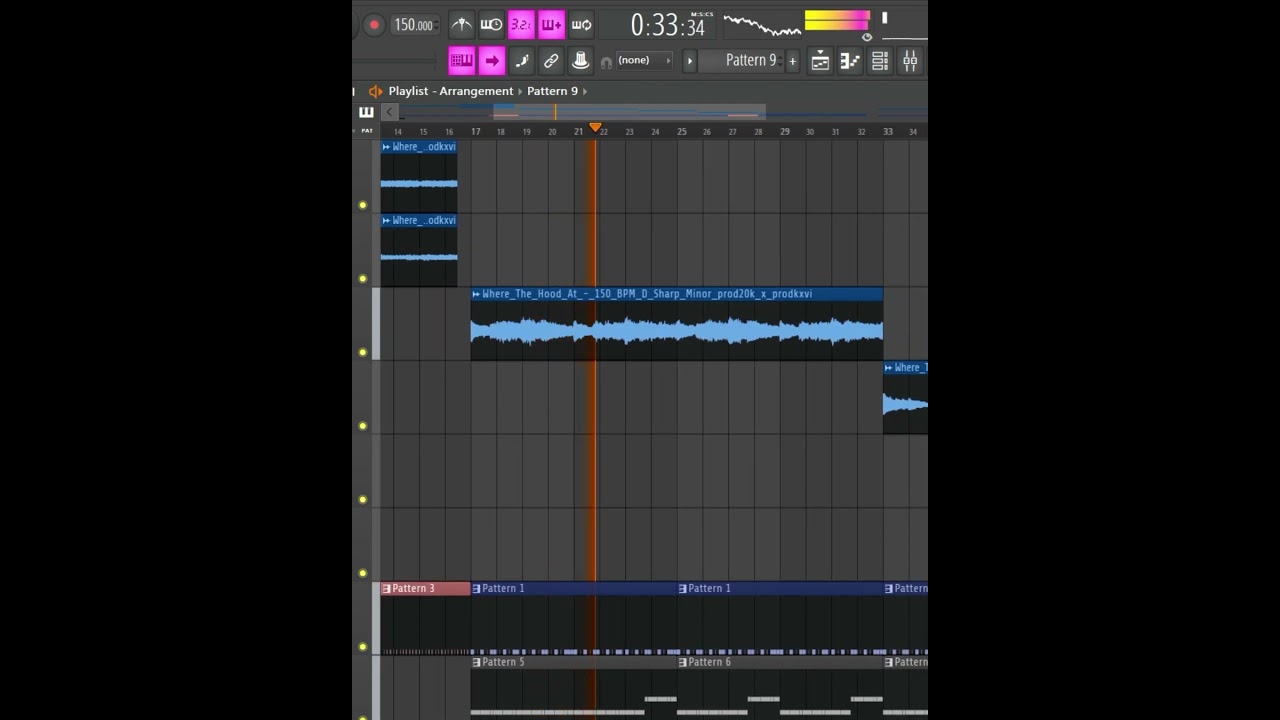
Task: Click Playlist - Arrangement breadcrumb
Action: click(451, 91)
